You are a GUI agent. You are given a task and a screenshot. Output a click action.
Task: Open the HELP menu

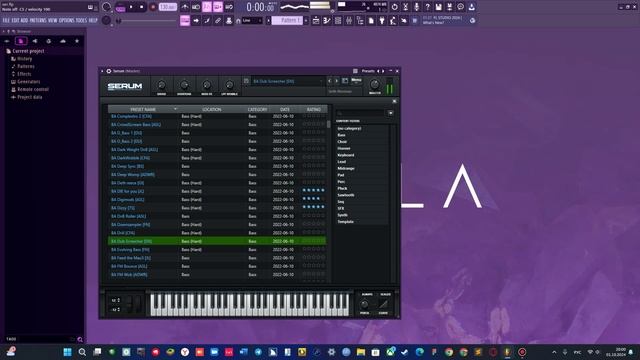pos(93,20)
